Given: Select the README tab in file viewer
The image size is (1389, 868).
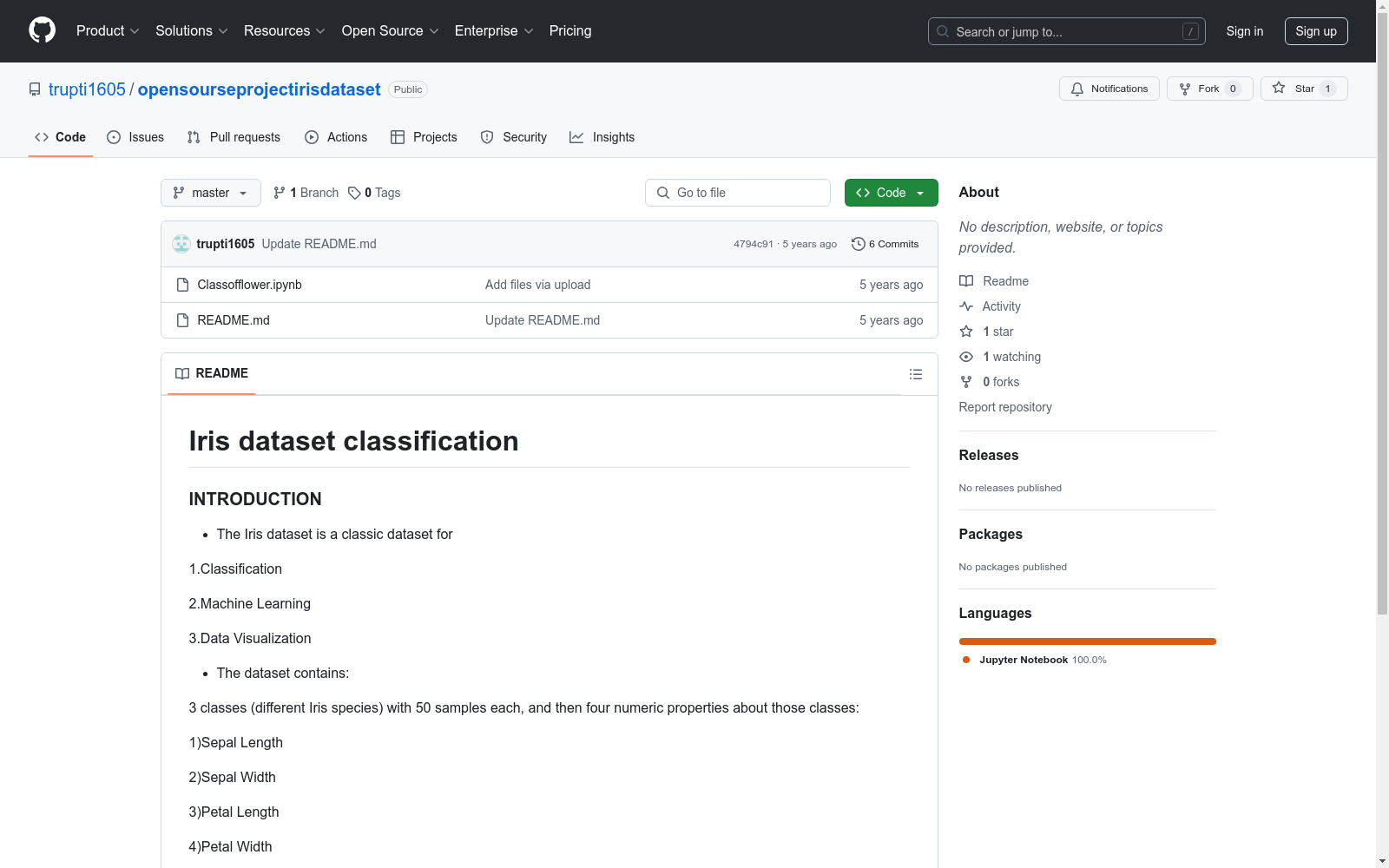Looking at the screenshot, I should [x=212, y=373].
